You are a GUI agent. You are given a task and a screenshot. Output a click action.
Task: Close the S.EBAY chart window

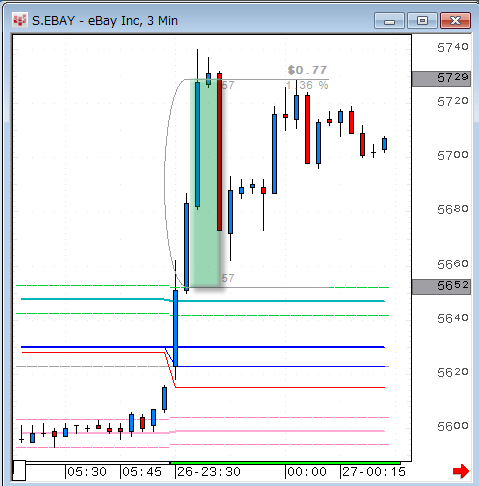(x=455, y=21)
